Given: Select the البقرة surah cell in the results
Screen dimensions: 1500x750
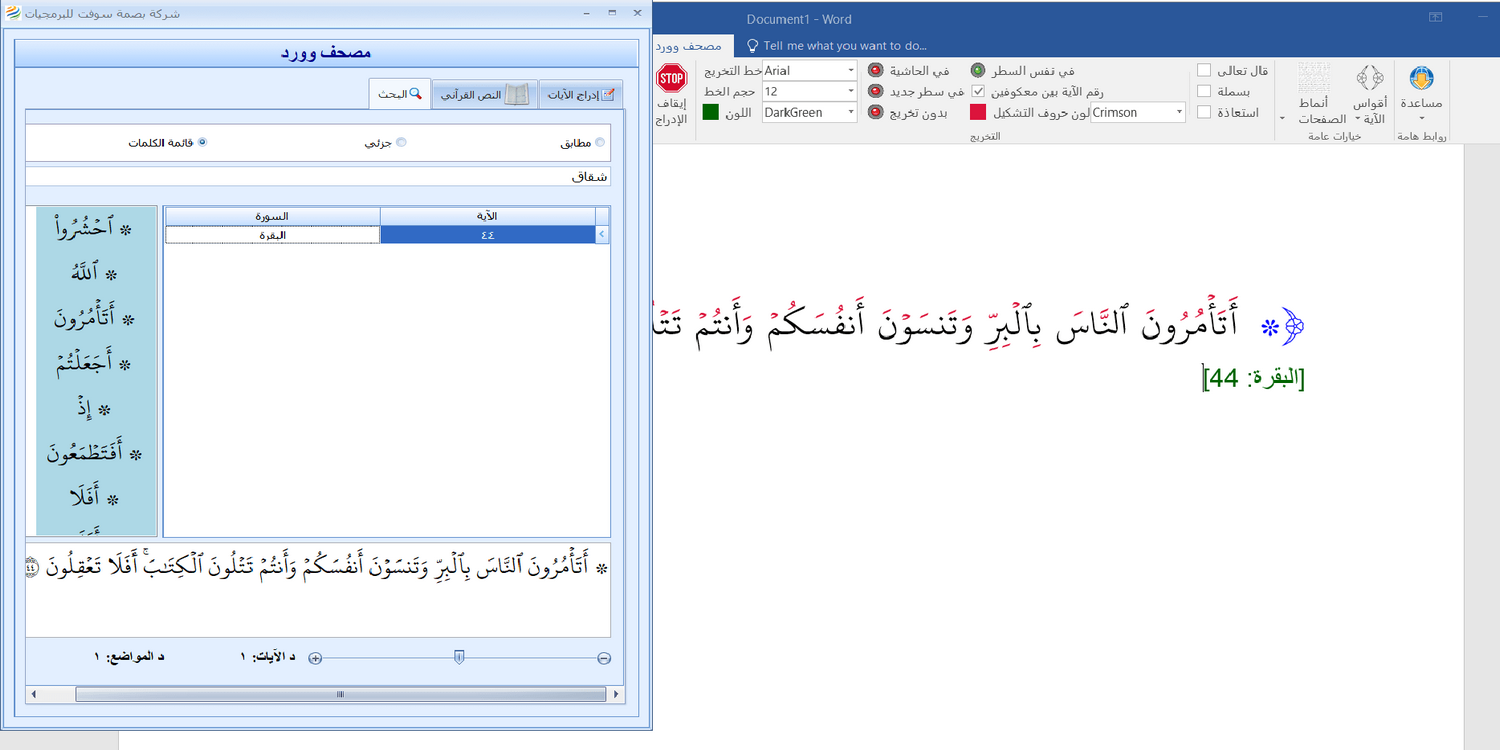Looking at the screenshot, I should [272, 235].
